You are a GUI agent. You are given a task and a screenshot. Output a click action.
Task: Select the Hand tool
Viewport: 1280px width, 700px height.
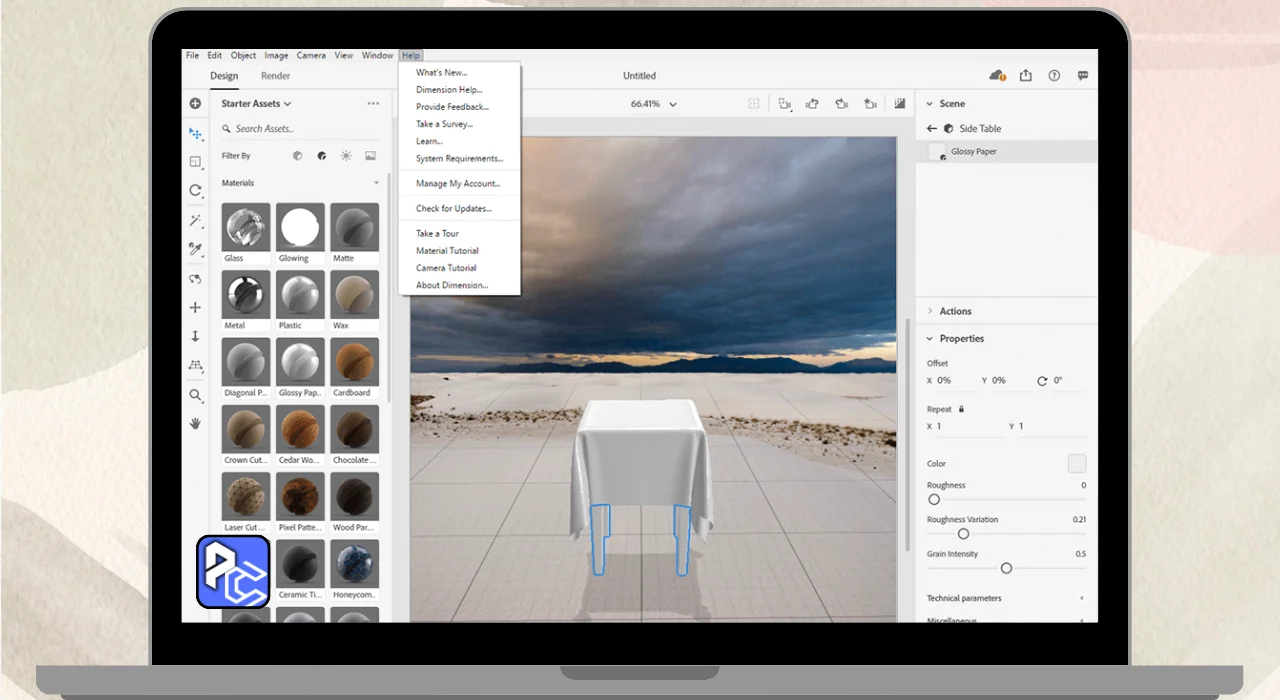click(195, 423)
